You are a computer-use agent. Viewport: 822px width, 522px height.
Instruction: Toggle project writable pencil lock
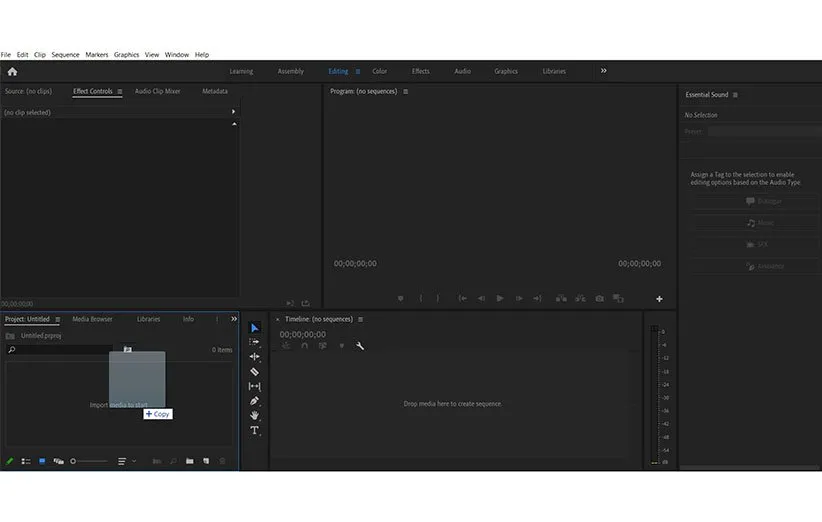pos(10,461)
